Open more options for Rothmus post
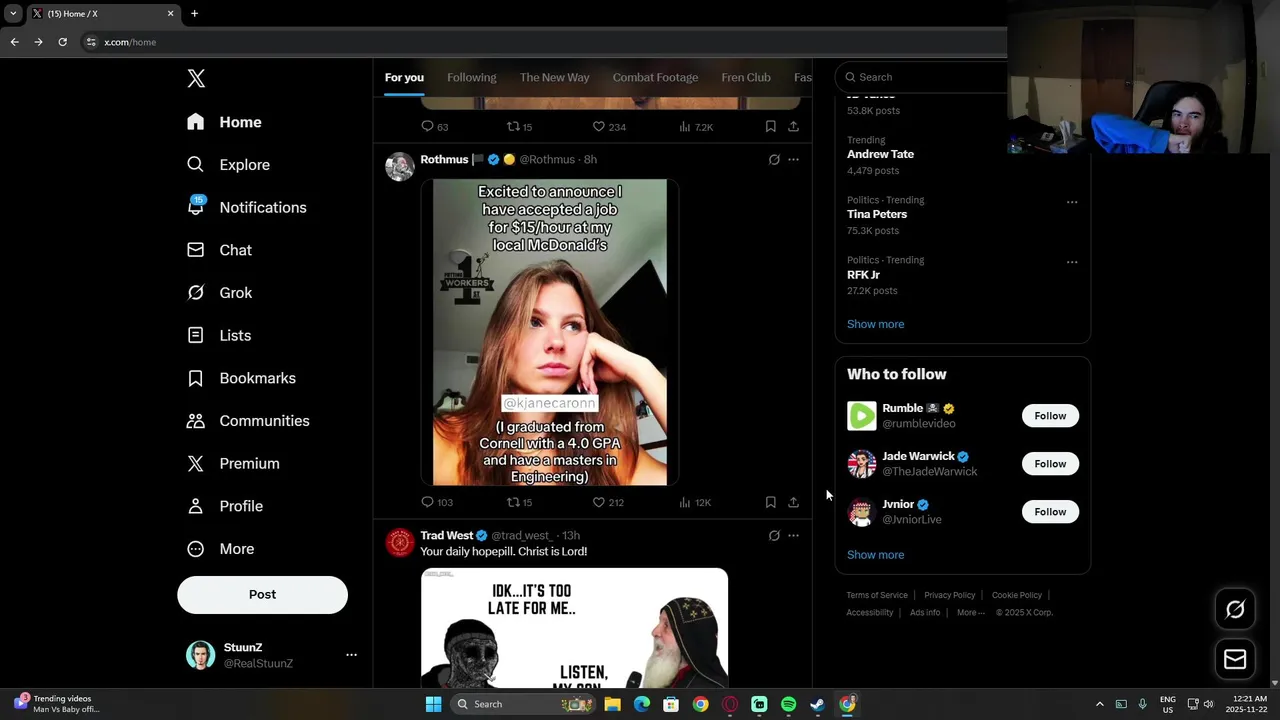Image resolution: width=1280 pixels, height=720 pixels. [x=793, y=159]
